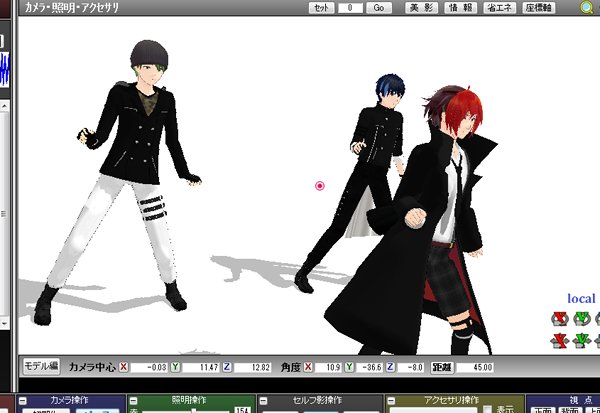Click the アクセサリ操作 panel header
The height and width of the screenshot is (413, 600).
pos(453,400)
